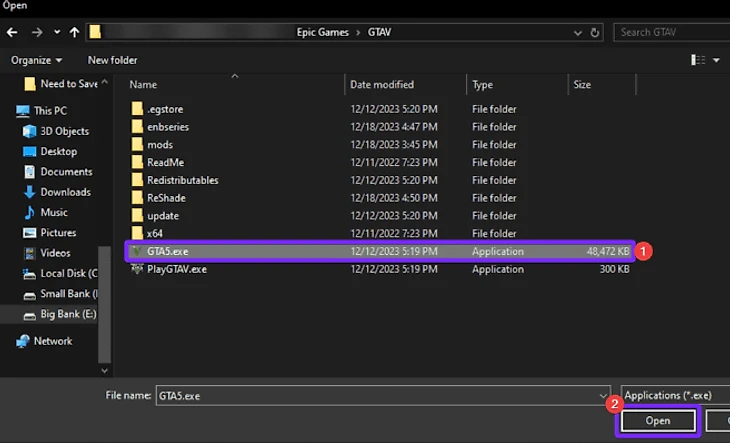Select the Big Bank (E:) drive

[x=65, y=313]
